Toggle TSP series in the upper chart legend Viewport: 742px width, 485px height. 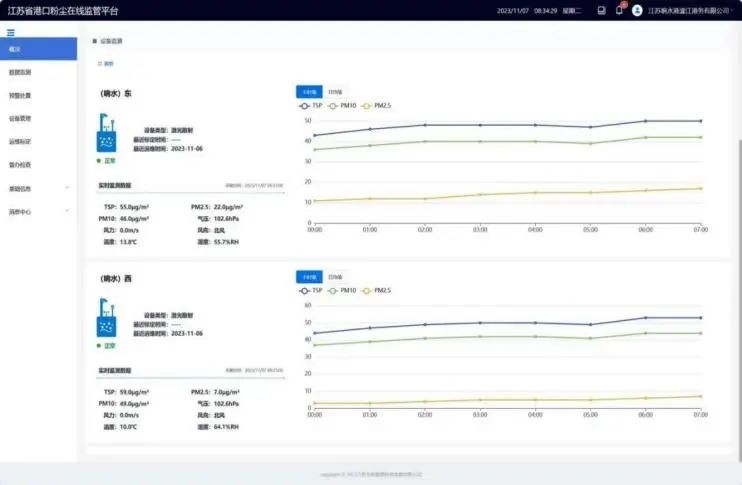(310, 104)
